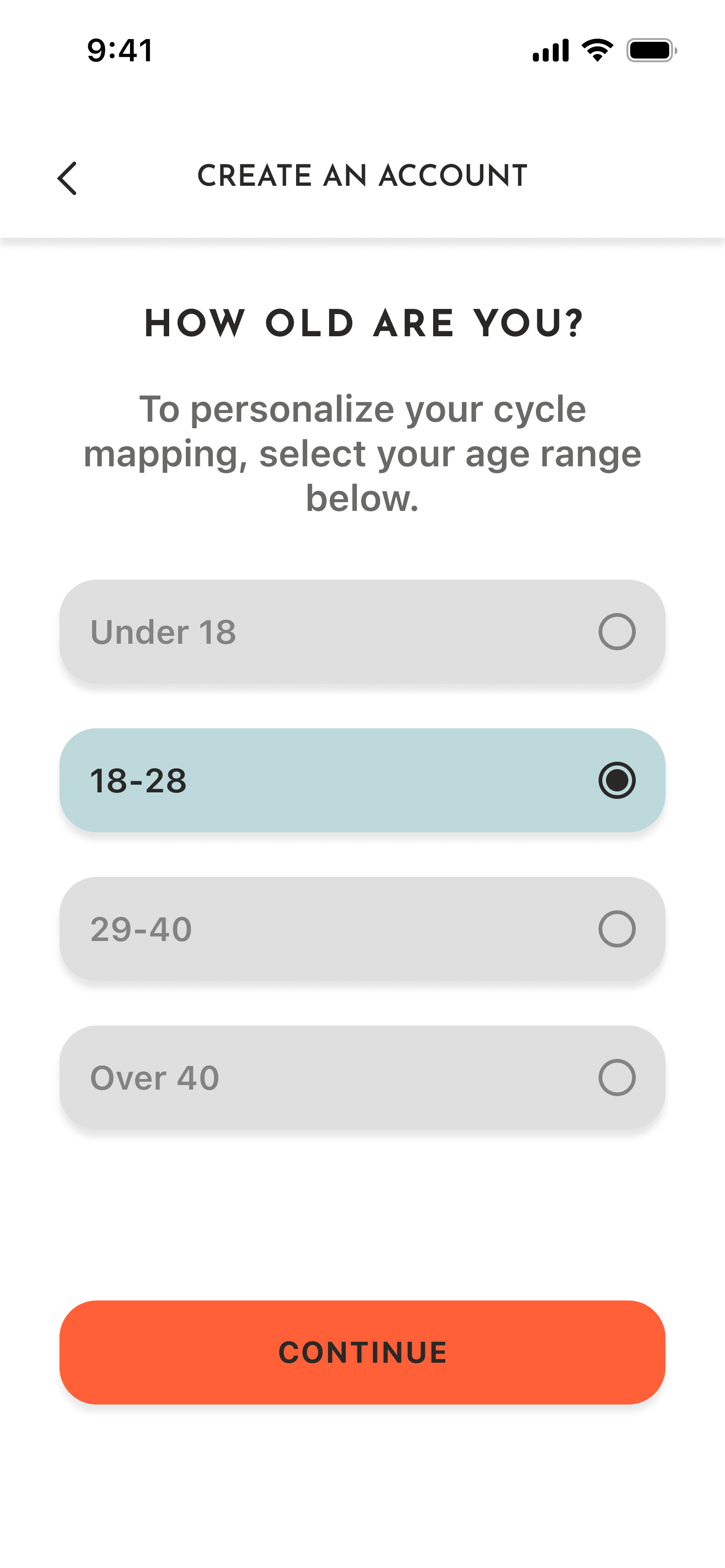This screenshot has width=725, height=1568.
Task: Click the "18-28" label text
Action: (x=138, y=780)
